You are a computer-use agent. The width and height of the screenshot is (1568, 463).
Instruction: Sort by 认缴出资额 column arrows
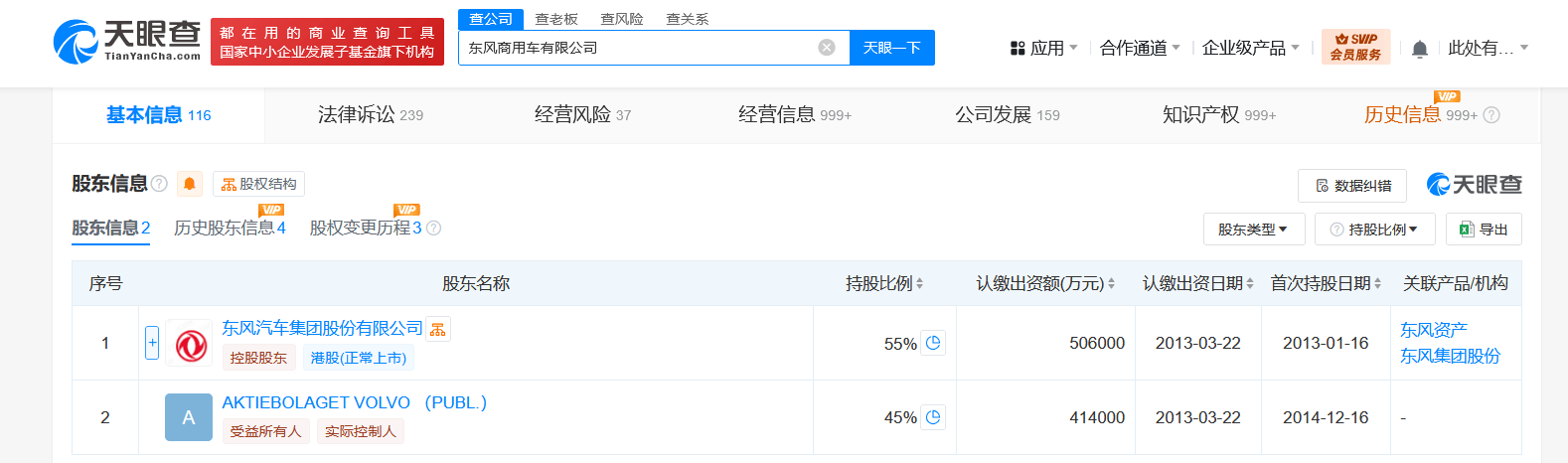[x=1111, y=284]
